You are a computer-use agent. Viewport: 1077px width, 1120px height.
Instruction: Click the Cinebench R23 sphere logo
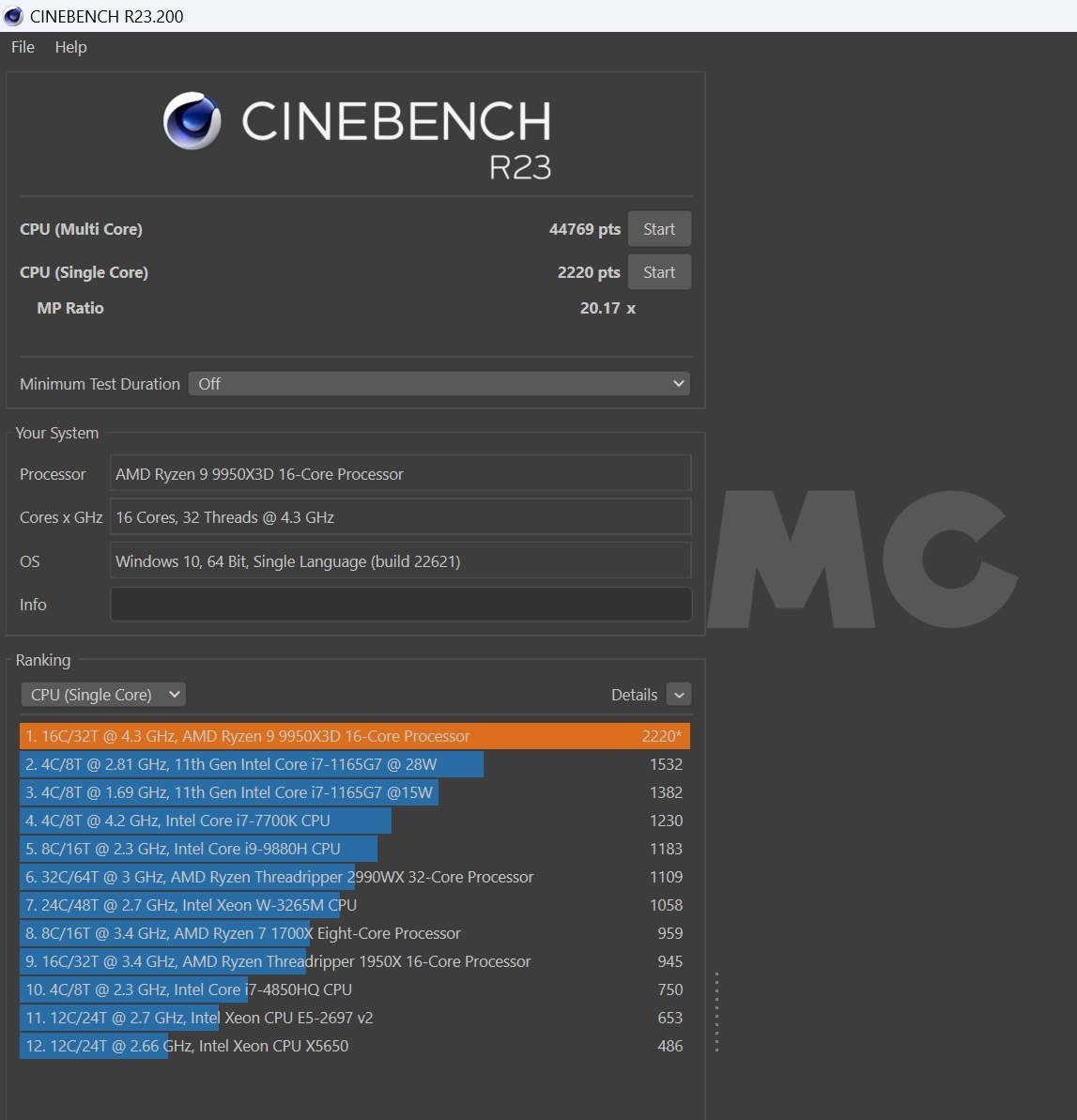(x=192, y=122)
